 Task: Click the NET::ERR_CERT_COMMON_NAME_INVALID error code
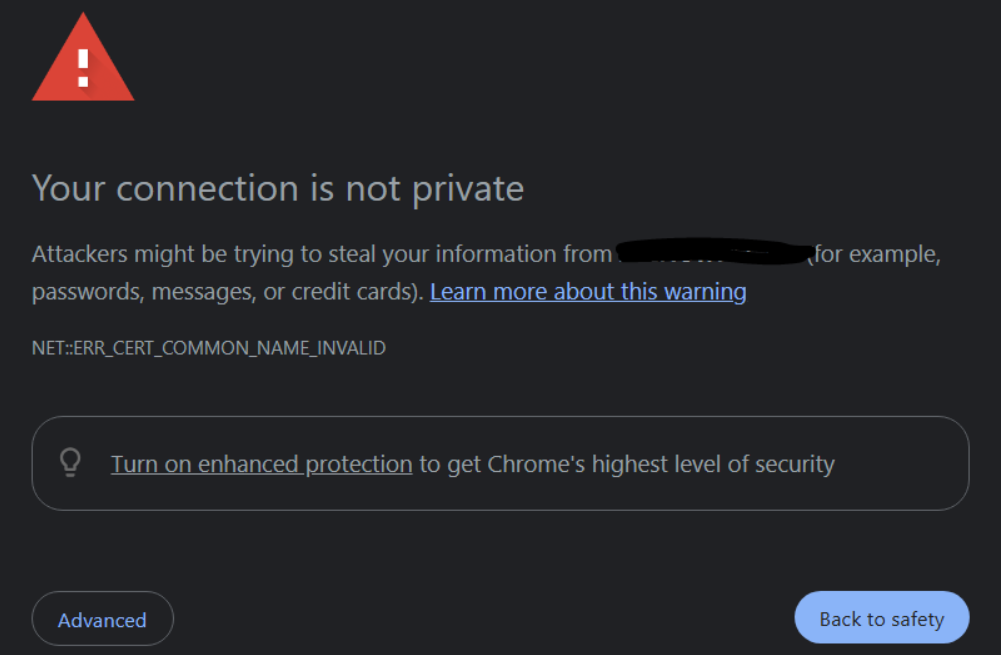[209, 348]
